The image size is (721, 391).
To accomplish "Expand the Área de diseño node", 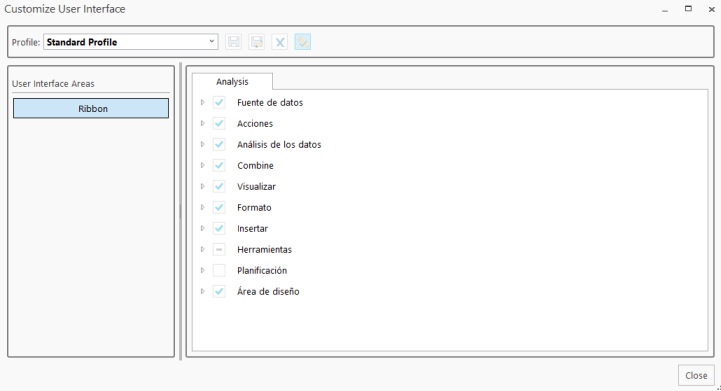I will pos(203,292).
